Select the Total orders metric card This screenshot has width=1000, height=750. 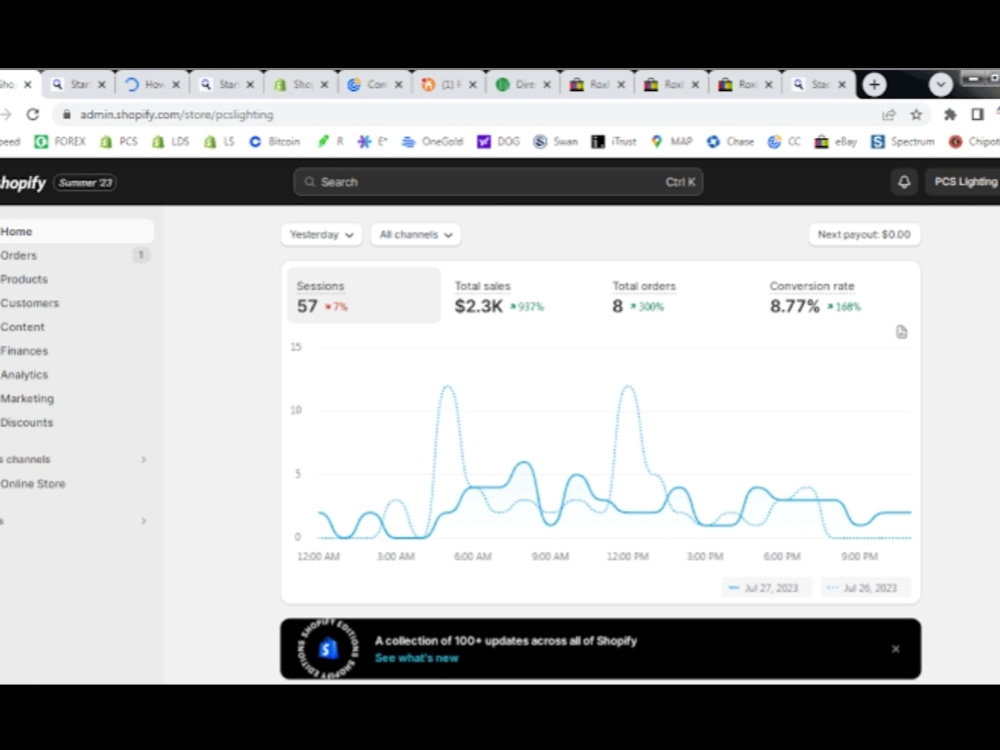click(x=679, y=295)
